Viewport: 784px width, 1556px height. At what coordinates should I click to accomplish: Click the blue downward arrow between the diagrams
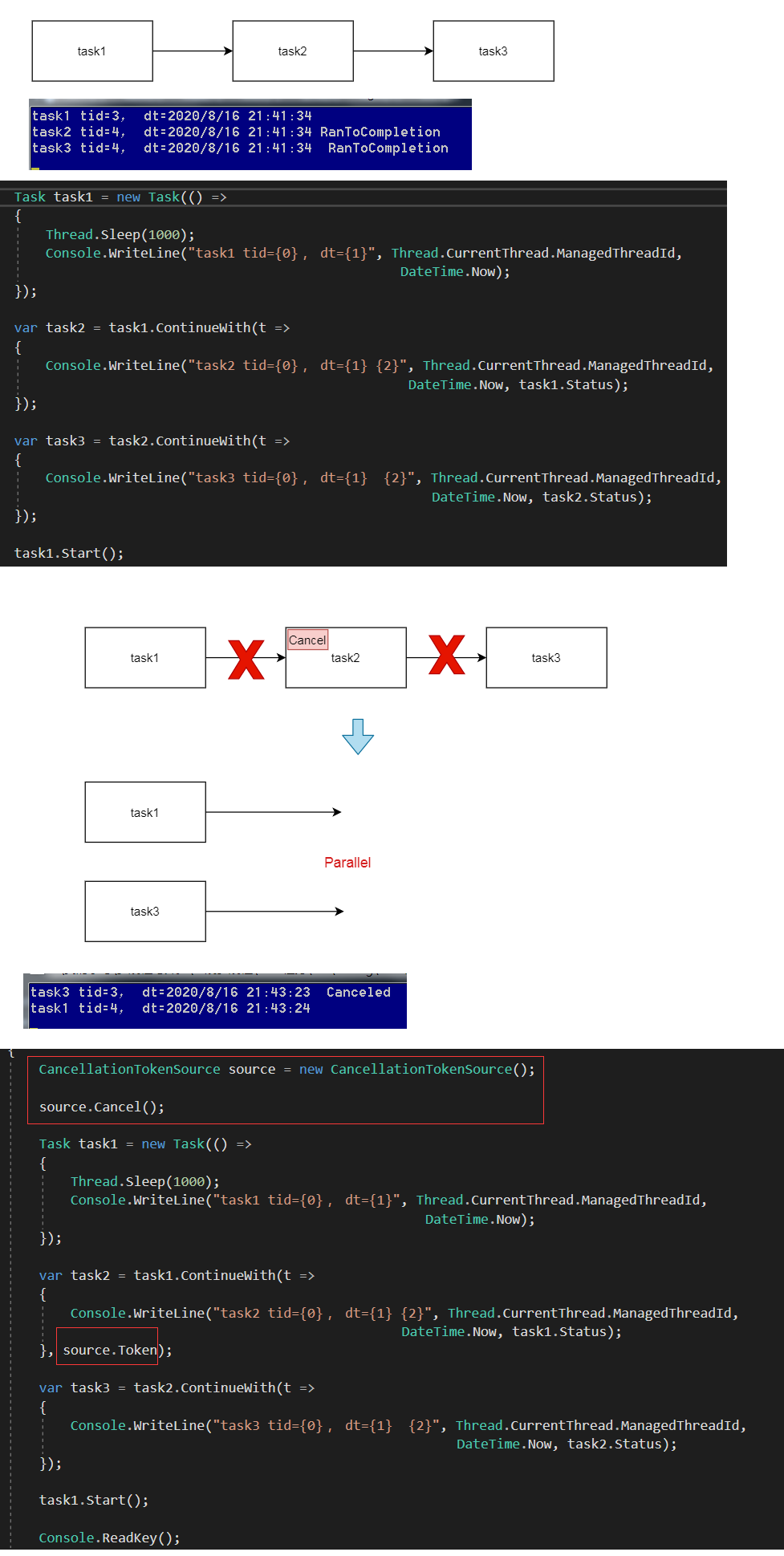pos(358,736)
